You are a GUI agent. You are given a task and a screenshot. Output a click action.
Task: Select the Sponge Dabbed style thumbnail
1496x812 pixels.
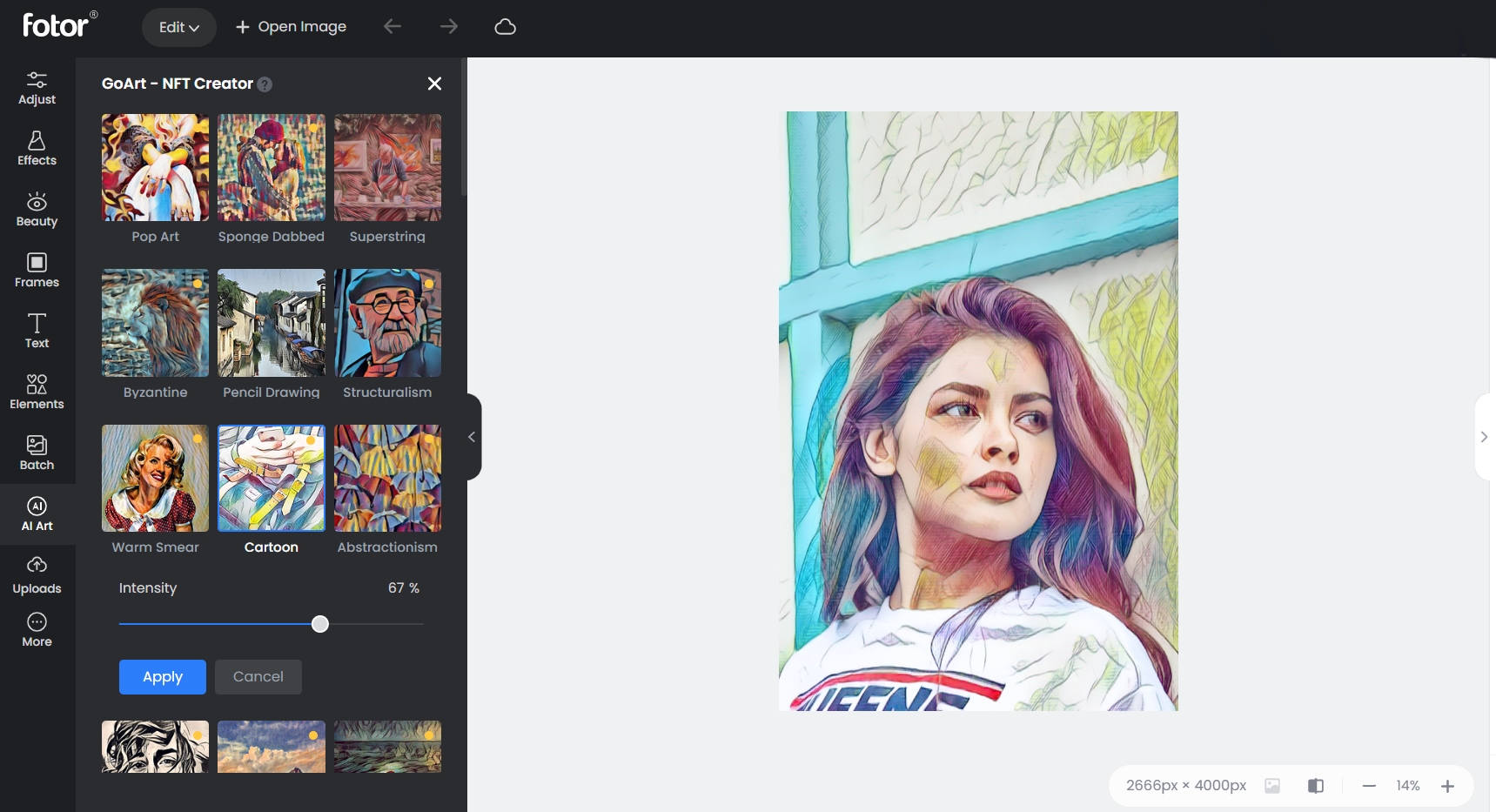tap(272, 167)
